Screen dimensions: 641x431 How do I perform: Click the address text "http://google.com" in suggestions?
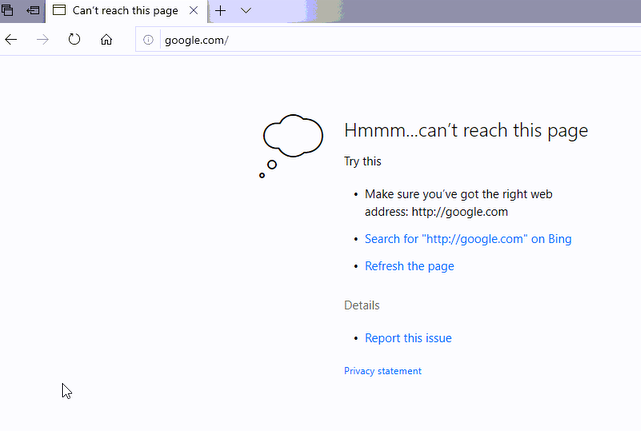pyautogui.click(x=459, y=212)
